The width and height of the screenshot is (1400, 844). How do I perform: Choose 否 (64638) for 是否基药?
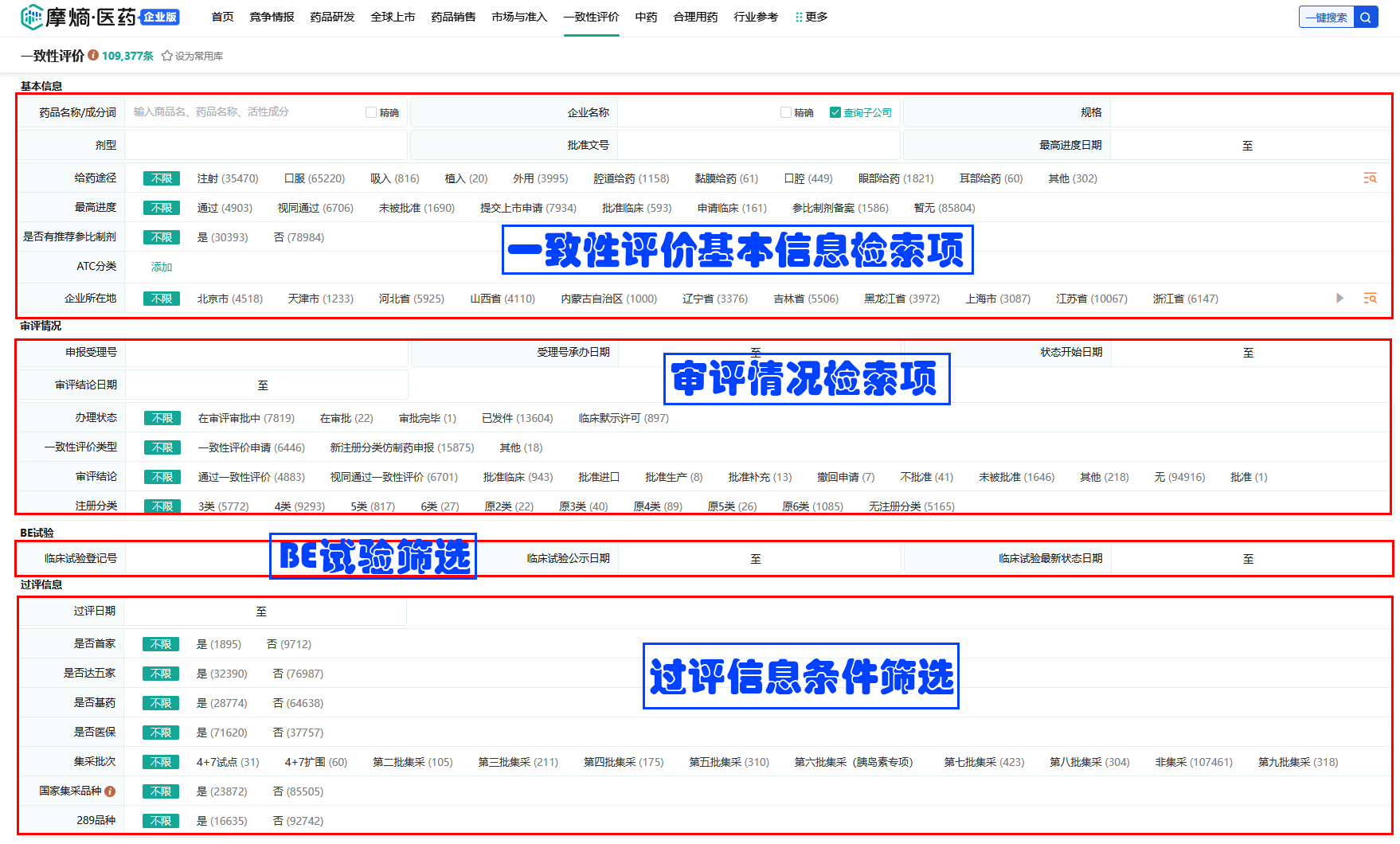click(298, 703)
